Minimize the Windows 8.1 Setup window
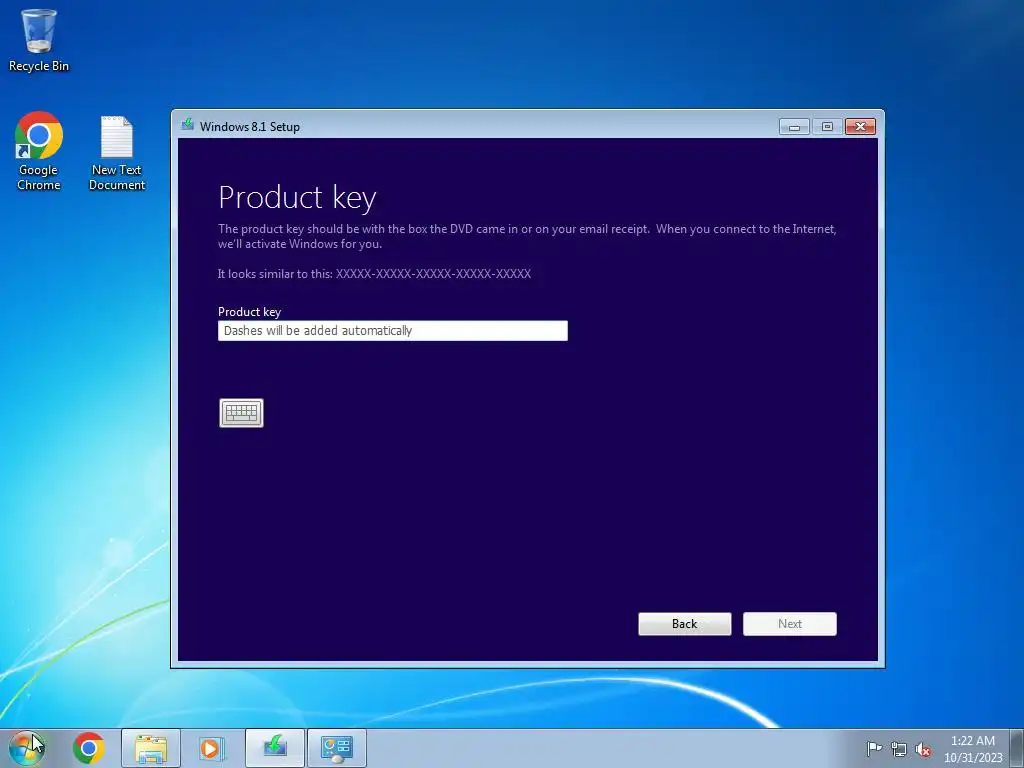 click(x=794, y=127)
